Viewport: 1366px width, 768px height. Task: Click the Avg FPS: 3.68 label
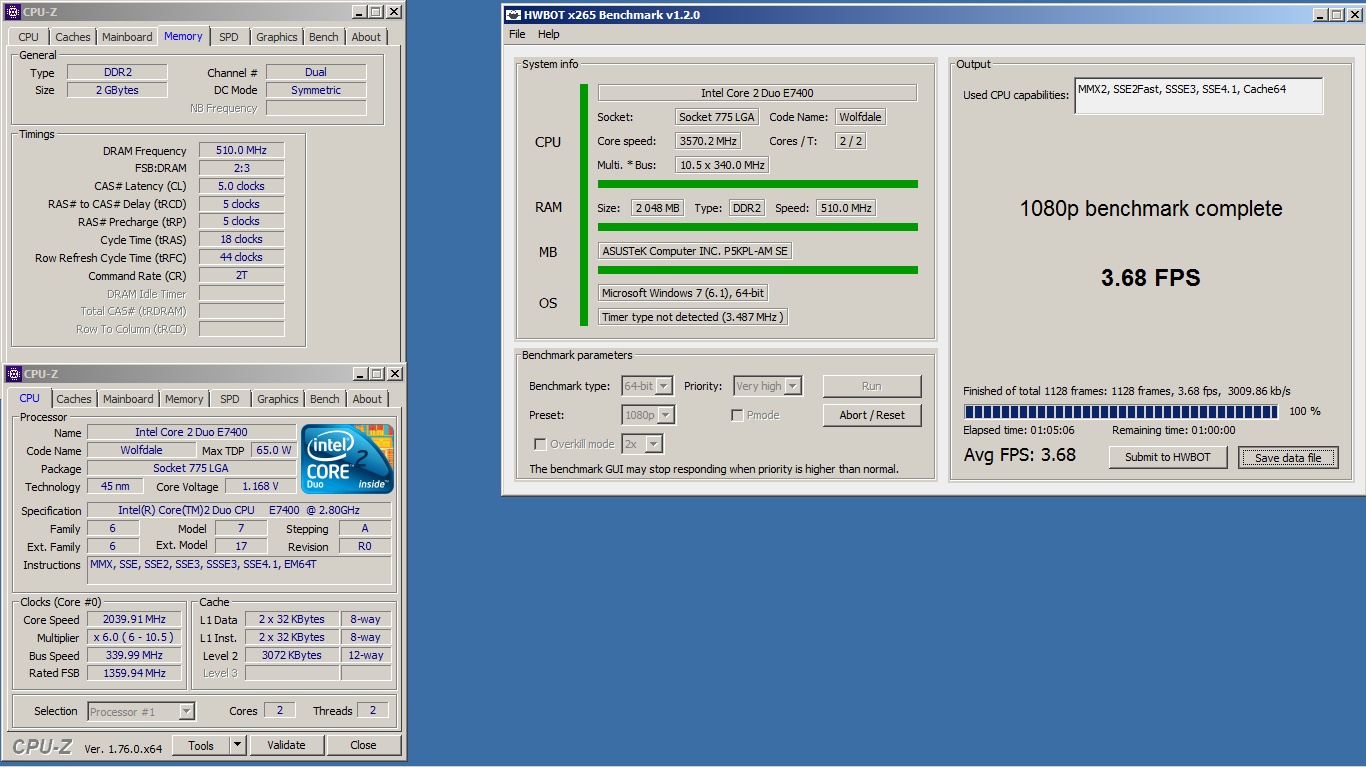(1020, 455)
